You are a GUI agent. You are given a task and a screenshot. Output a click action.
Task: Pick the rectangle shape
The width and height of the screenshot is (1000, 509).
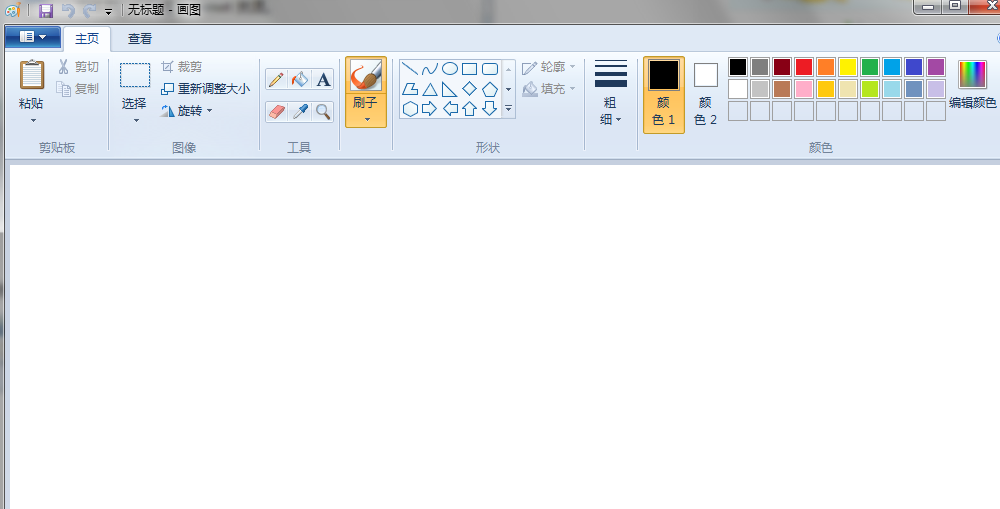coord(470,69)
